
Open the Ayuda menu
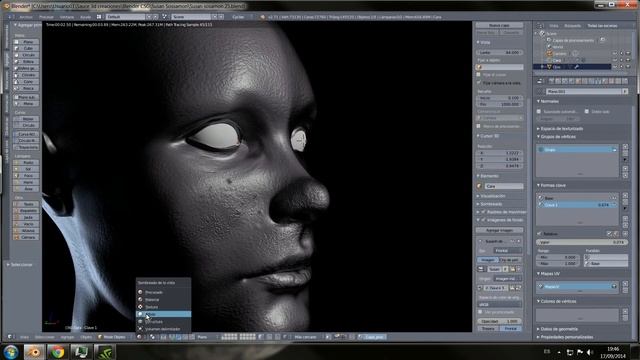click(x=85, y=17)
